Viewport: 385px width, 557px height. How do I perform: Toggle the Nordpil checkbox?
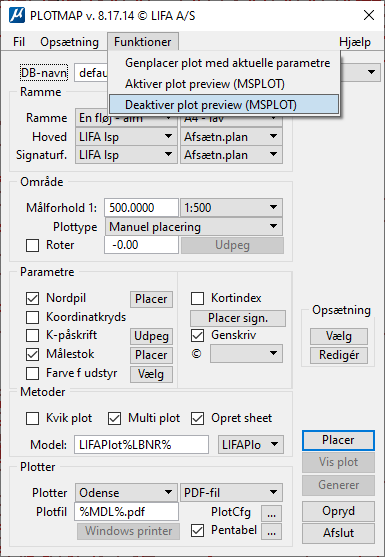[33, 298]
